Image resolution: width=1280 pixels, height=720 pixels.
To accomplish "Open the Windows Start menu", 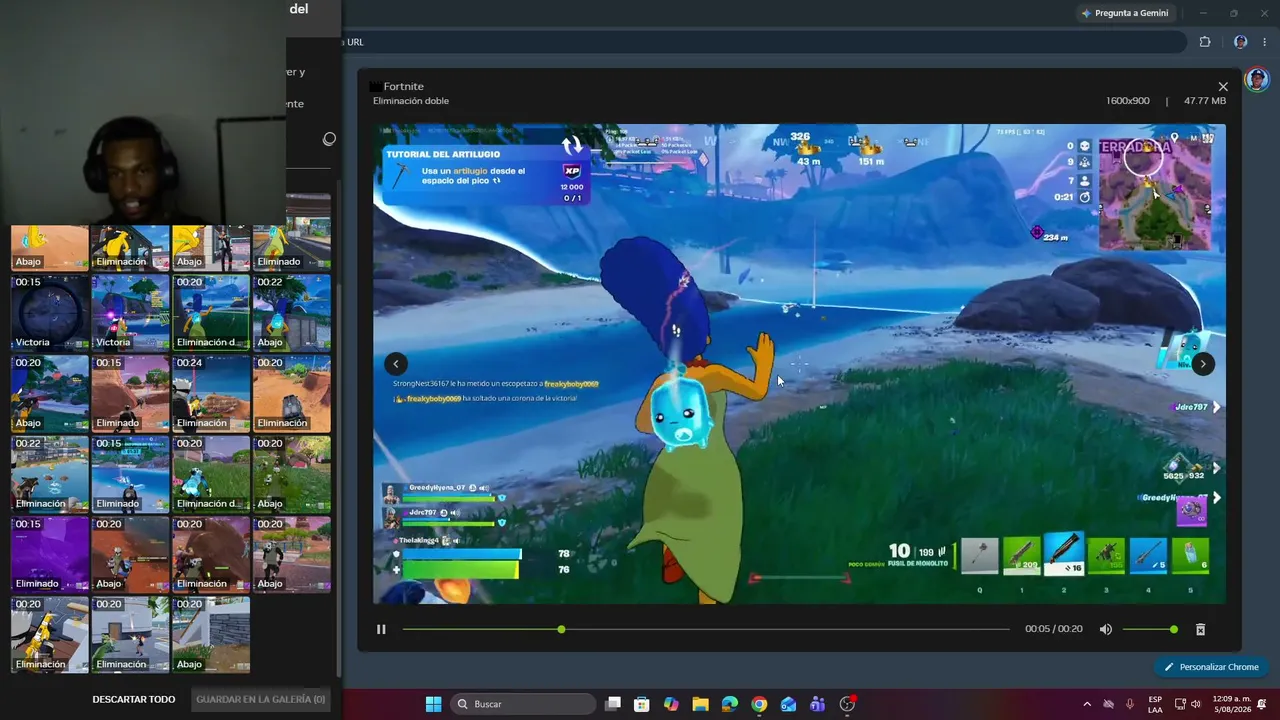I will pyautogui.click(x=433, y=704).
